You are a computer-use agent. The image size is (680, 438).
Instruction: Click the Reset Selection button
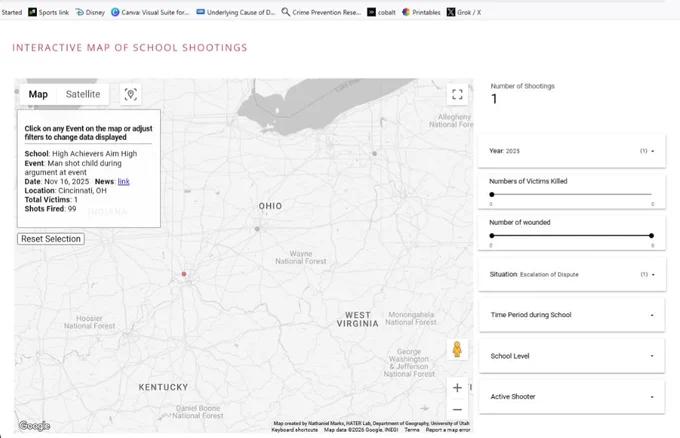51,239
